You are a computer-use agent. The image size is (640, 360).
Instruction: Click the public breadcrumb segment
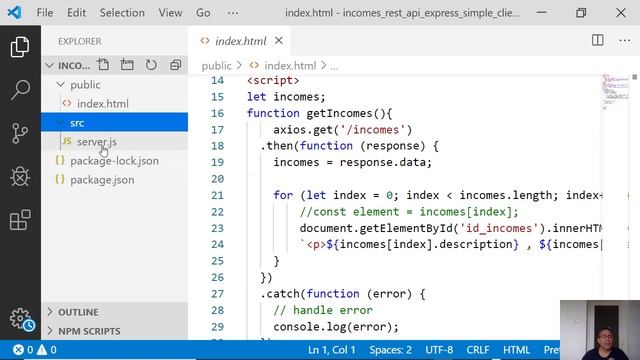pos(216,66)
